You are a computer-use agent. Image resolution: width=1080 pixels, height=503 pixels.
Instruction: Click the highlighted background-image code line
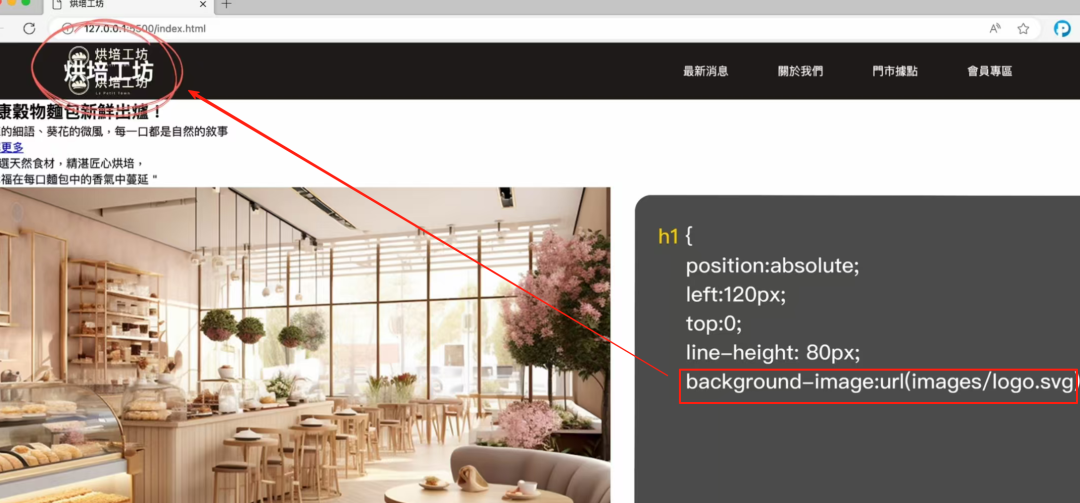coord(878,382)
